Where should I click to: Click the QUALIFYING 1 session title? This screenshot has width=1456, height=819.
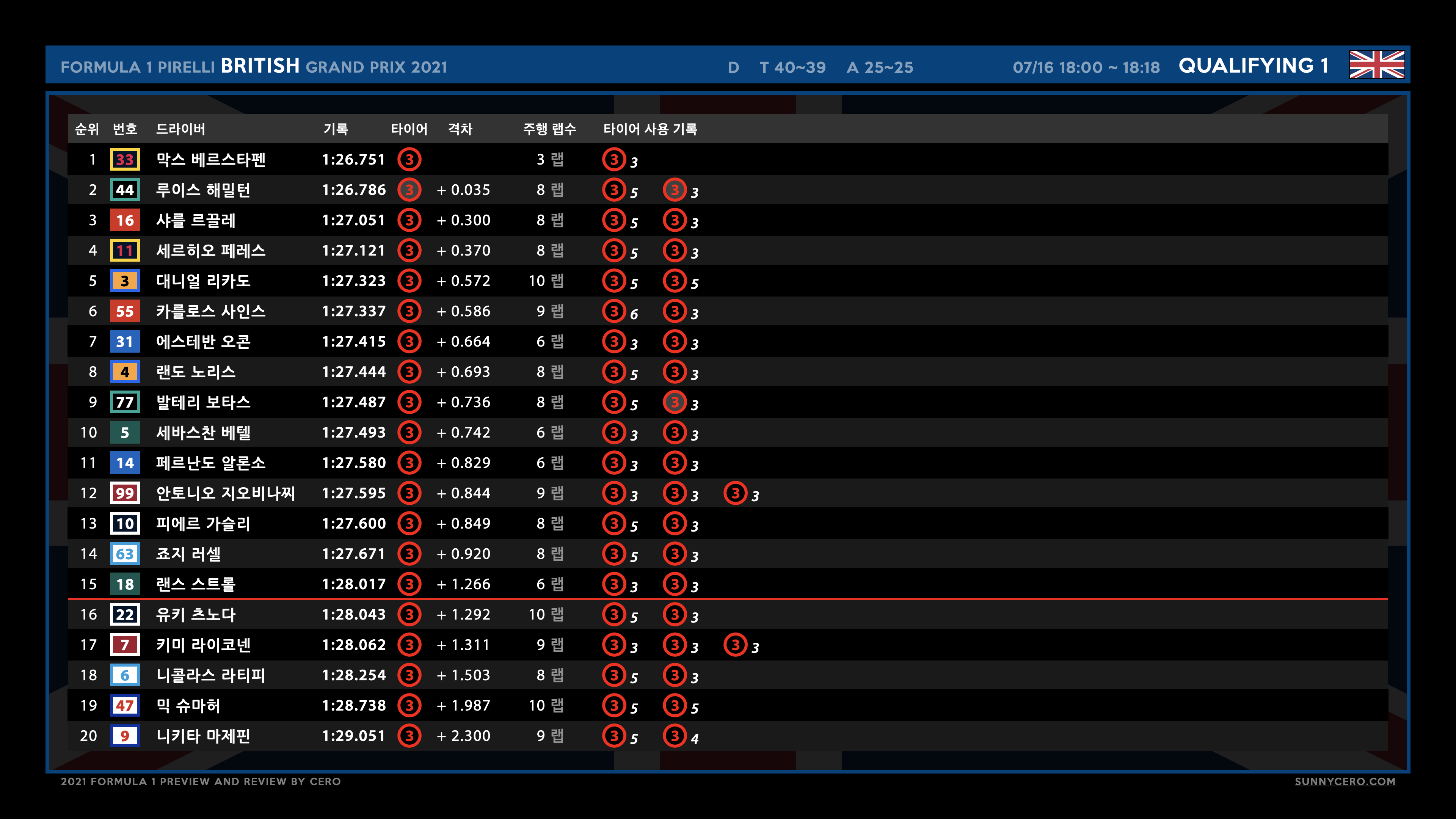tap(1253, 66)
